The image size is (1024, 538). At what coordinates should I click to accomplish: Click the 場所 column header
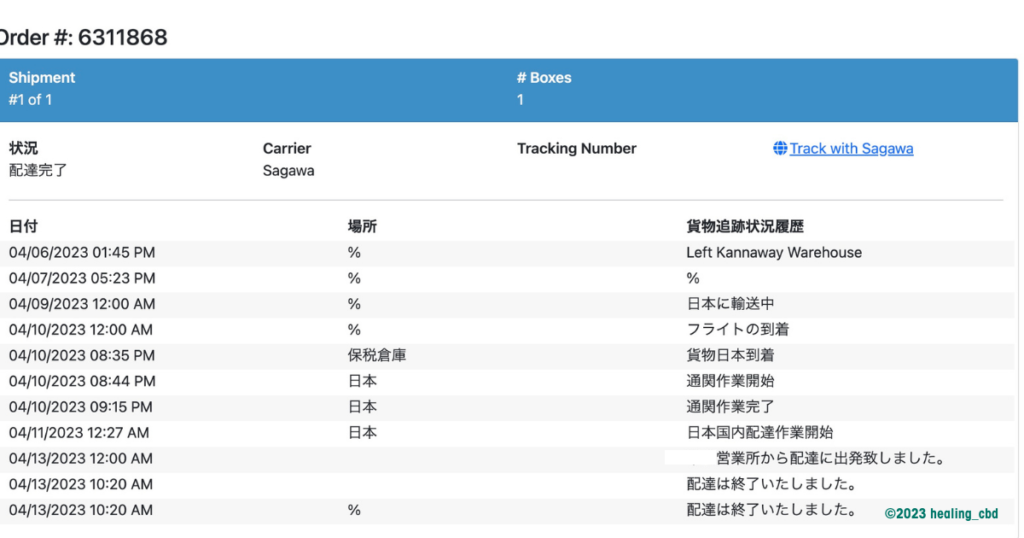(362, 227)
